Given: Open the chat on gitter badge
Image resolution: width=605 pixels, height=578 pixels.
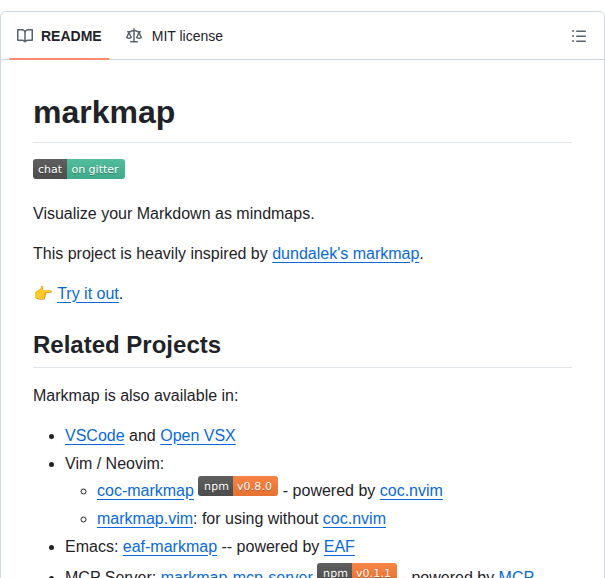Looking at the screenshot, I should click(79, 169).
